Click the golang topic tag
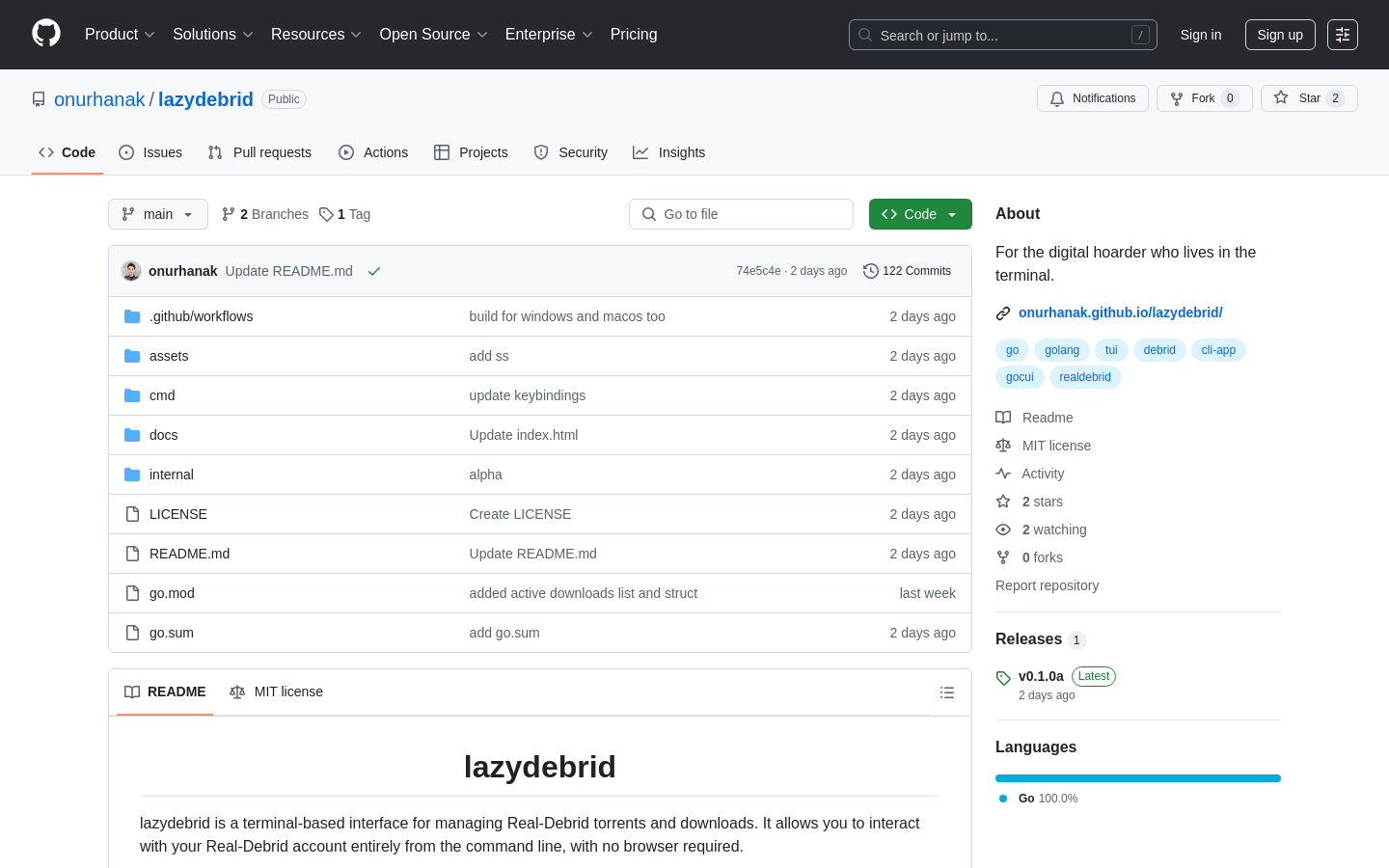This screenshot has width=1389, height=868. 1062,350
